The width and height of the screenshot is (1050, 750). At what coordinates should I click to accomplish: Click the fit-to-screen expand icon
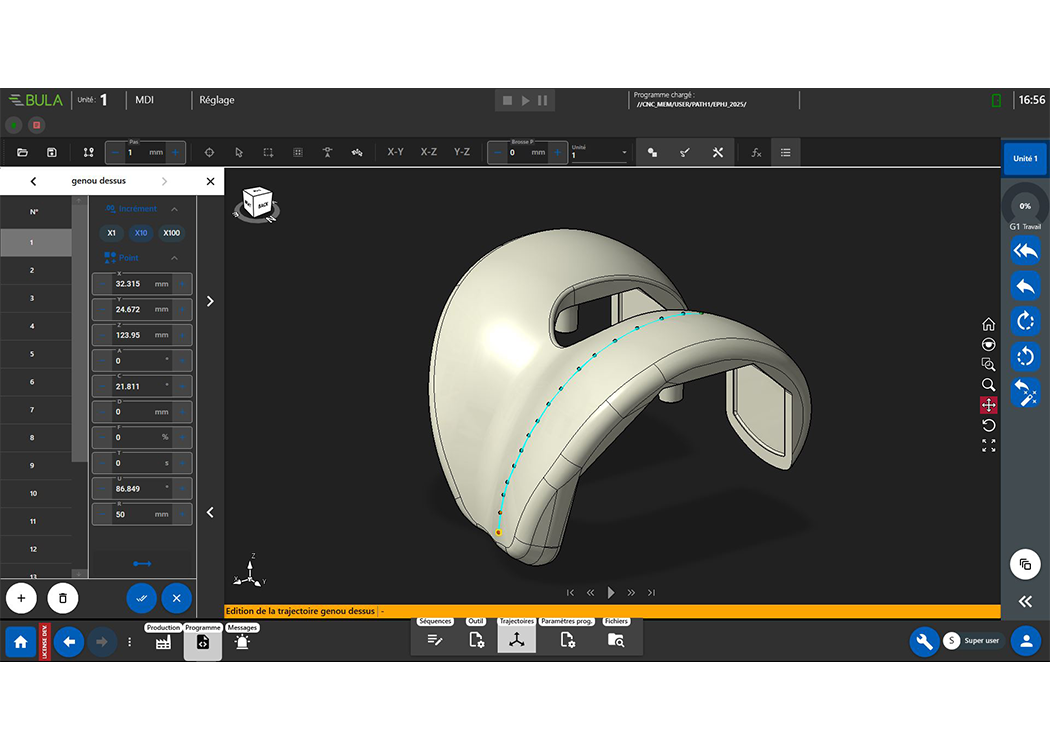click(x=988, y=446)
